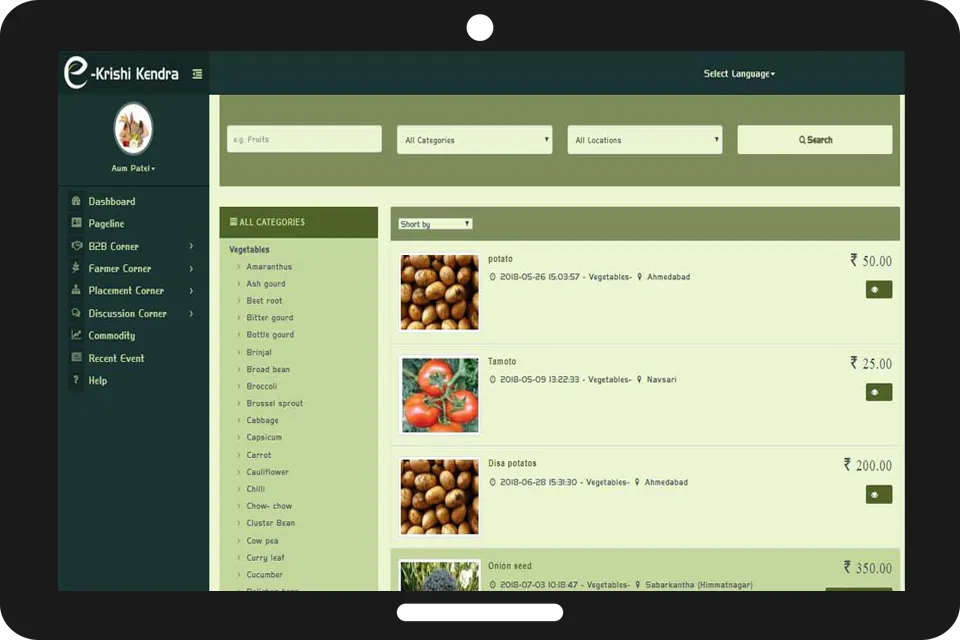The image size is (960, 640).
Task: Click the Help question mark icon
Action: point(76,380)
